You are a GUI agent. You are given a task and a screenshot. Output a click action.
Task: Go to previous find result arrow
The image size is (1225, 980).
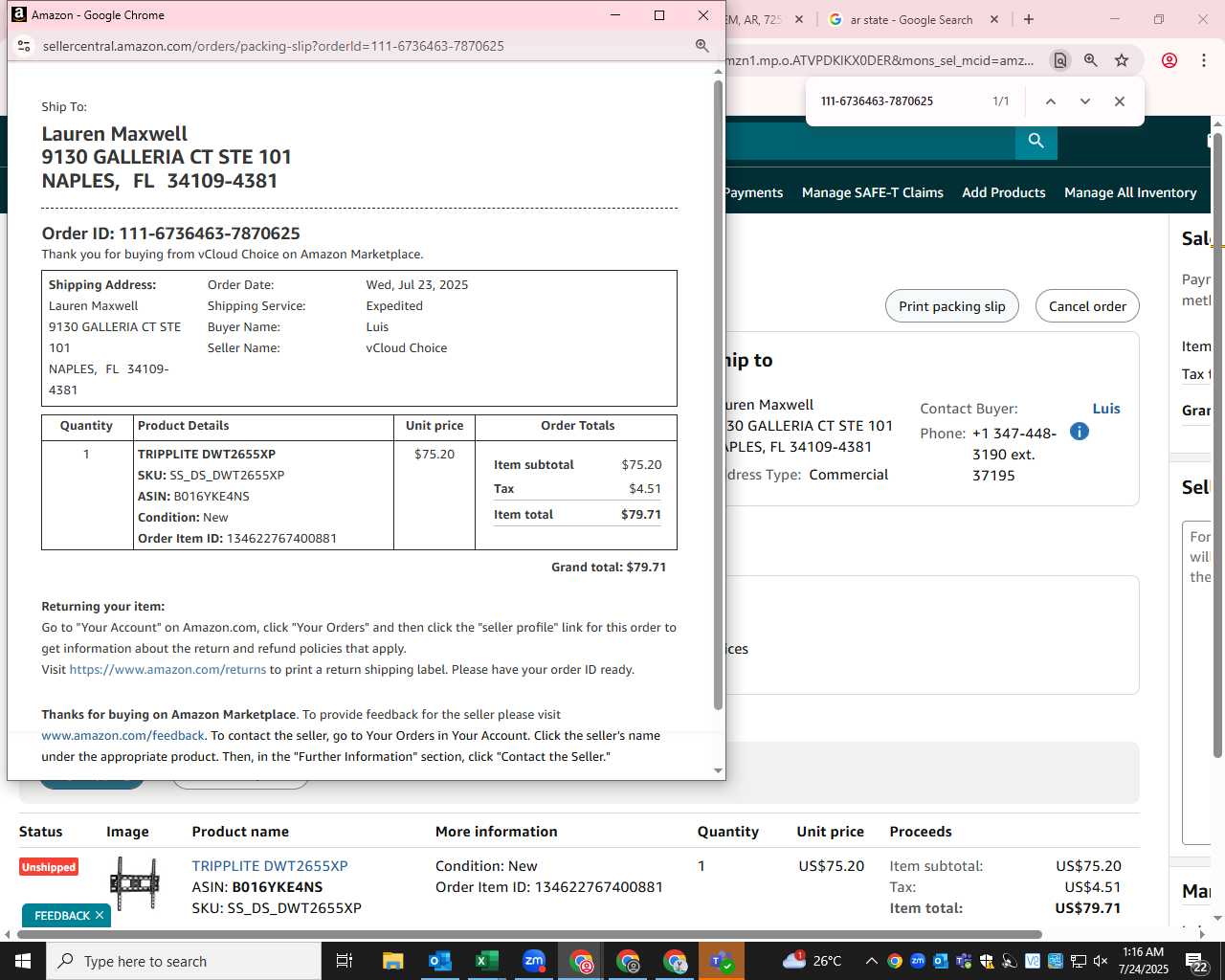[x=1050, y=101]
